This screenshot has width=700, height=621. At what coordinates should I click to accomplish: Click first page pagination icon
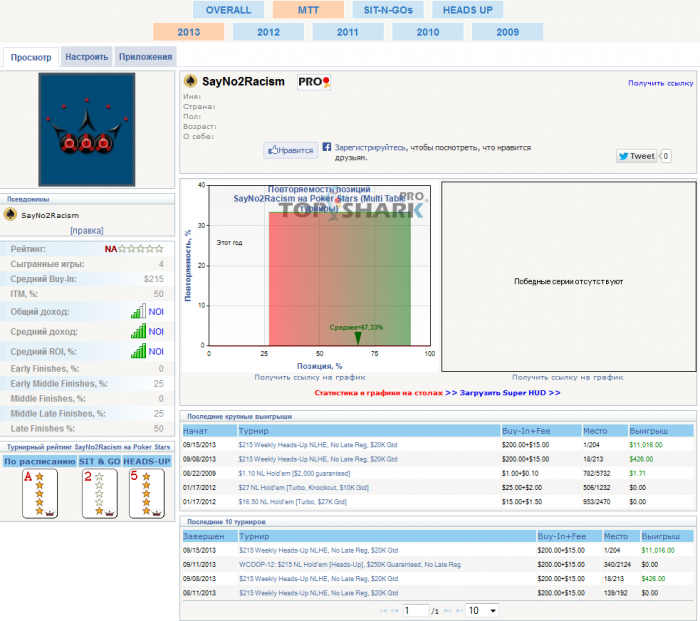[x=383, y=610]
